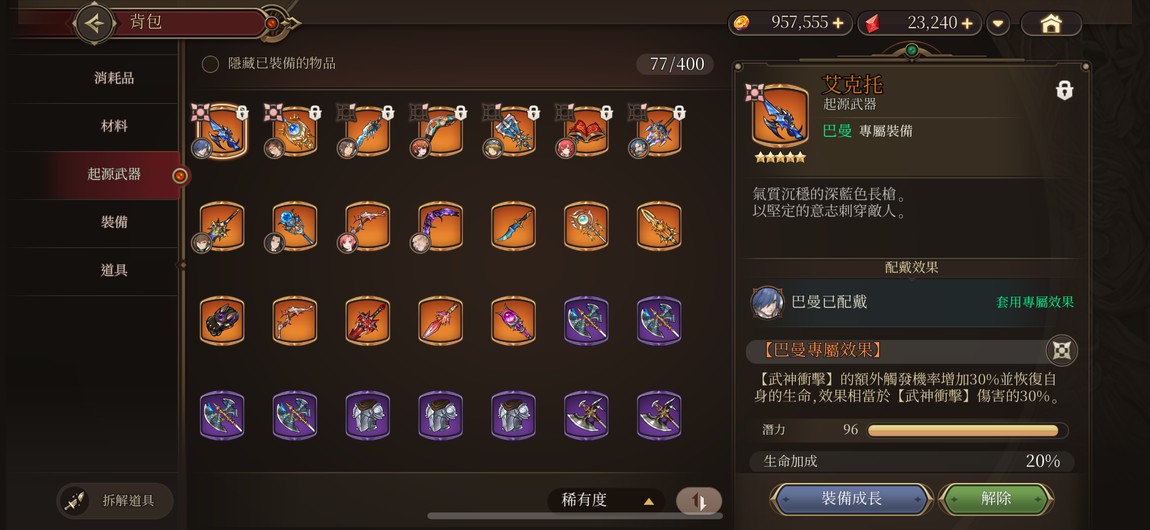Switch to the 消耗品 tab
1150x530 pixels.
[114, 78]
